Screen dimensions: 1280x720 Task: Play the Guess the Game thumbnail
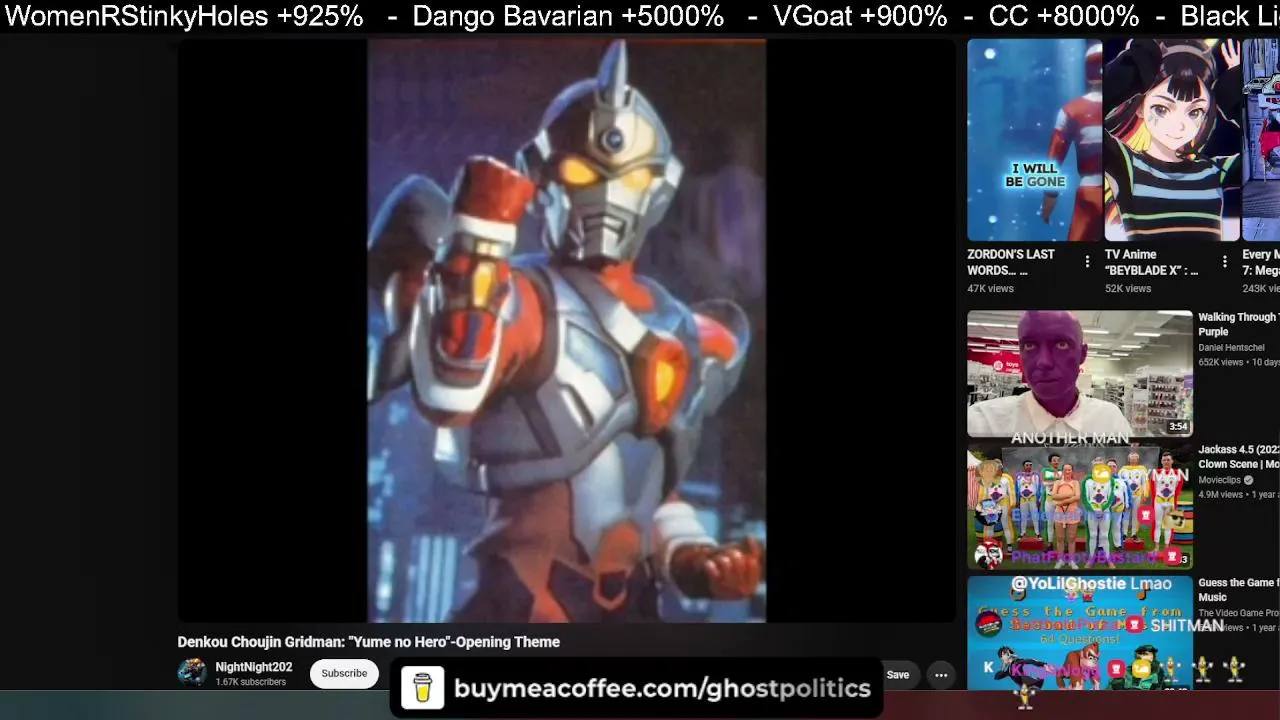1080,632
